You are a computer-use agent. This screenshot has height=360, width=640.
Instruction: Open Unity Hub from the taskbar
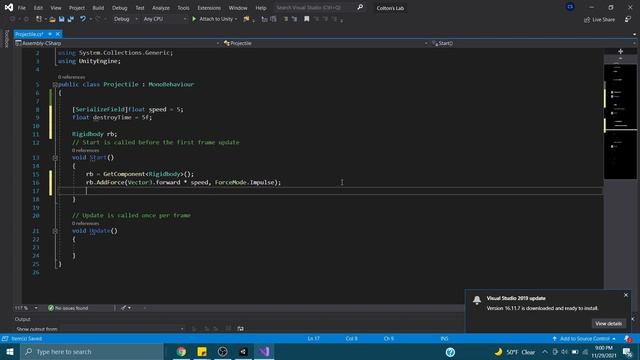(243, 352)
